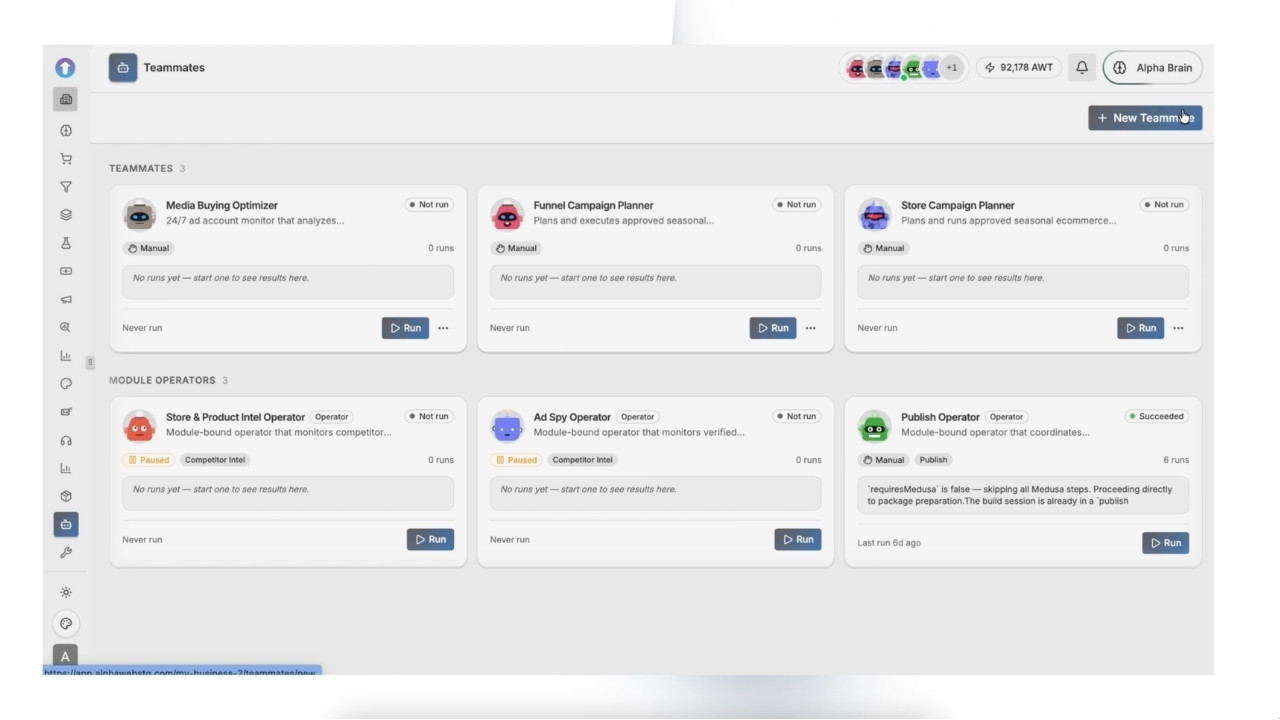Open the shopping cart sidebar icon
This screenshot has height=720, width=1280.
point(66,158)
